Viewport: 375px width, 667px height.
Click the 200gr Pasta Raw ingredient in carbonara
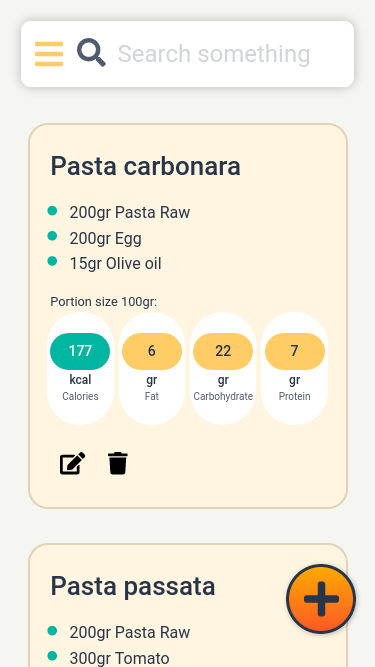pyautogui.click(x=130, y=212)
